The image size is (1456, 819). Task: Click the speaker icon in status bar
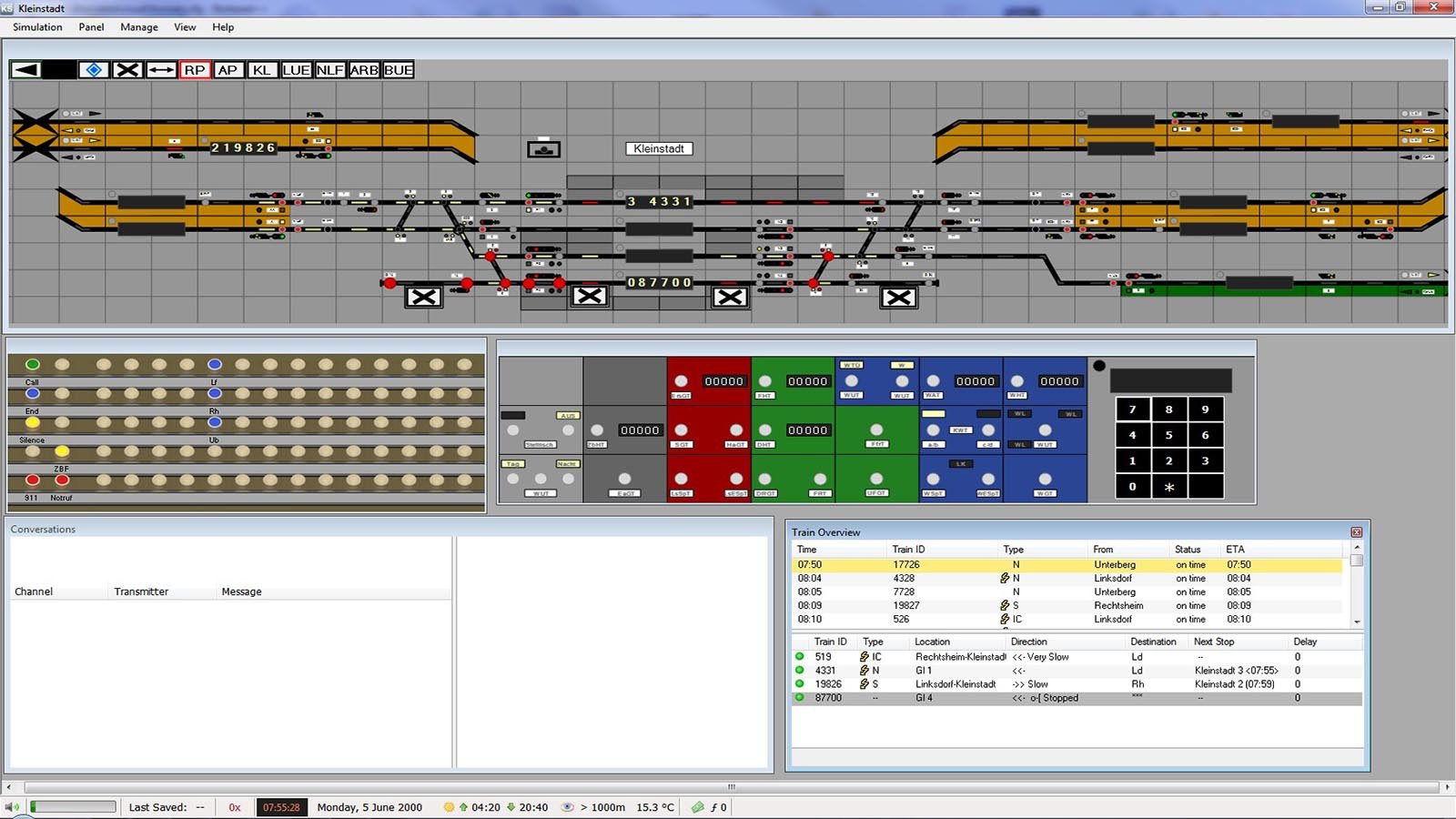12,807
